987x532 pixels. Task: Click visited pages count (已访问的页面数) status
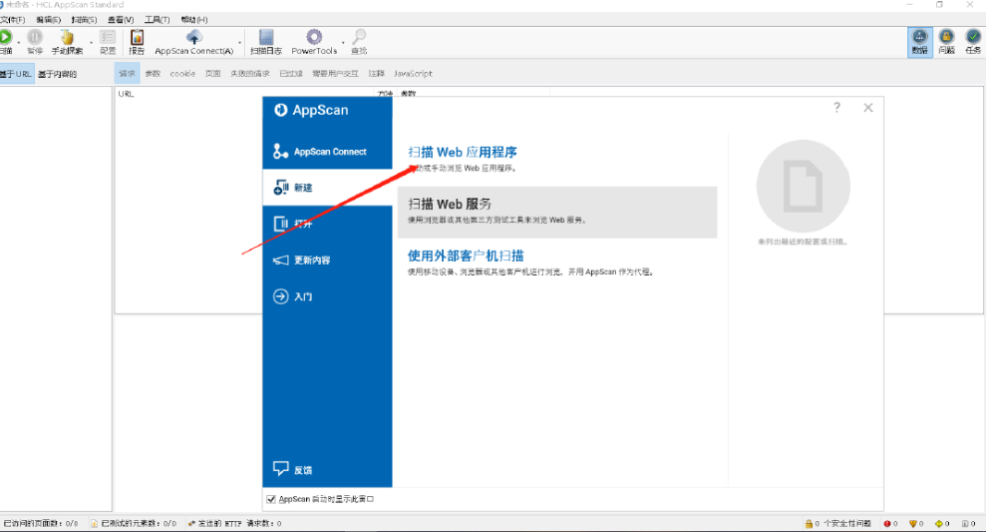pyautogui.click(x=40, y=524)
